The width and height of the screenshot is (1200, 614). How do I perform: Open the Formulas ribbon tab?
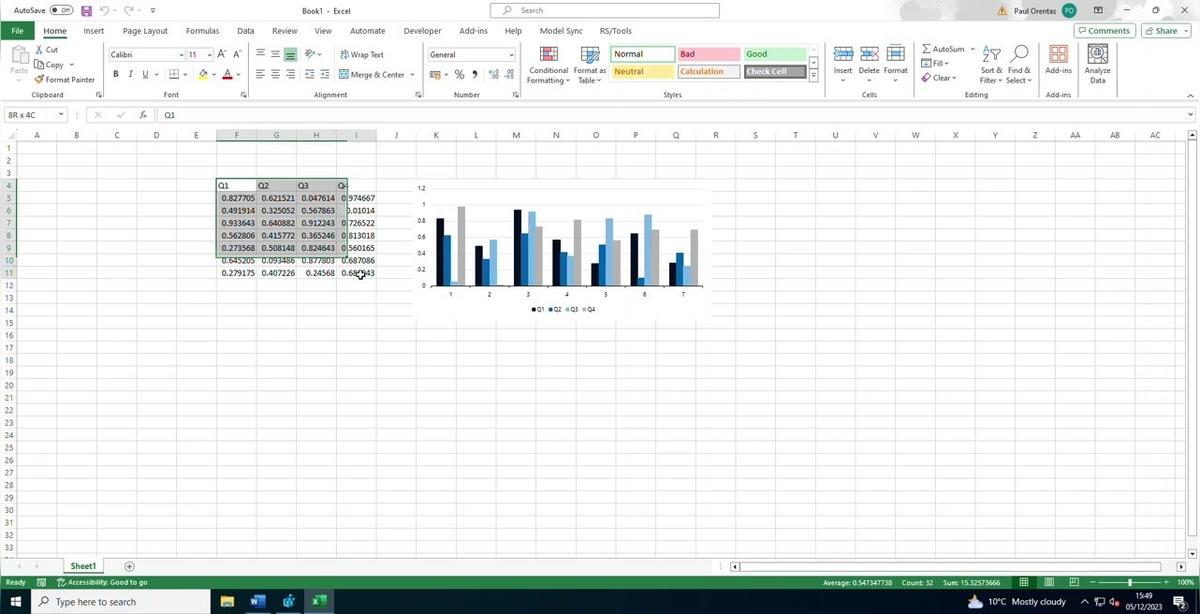(201, 30)
